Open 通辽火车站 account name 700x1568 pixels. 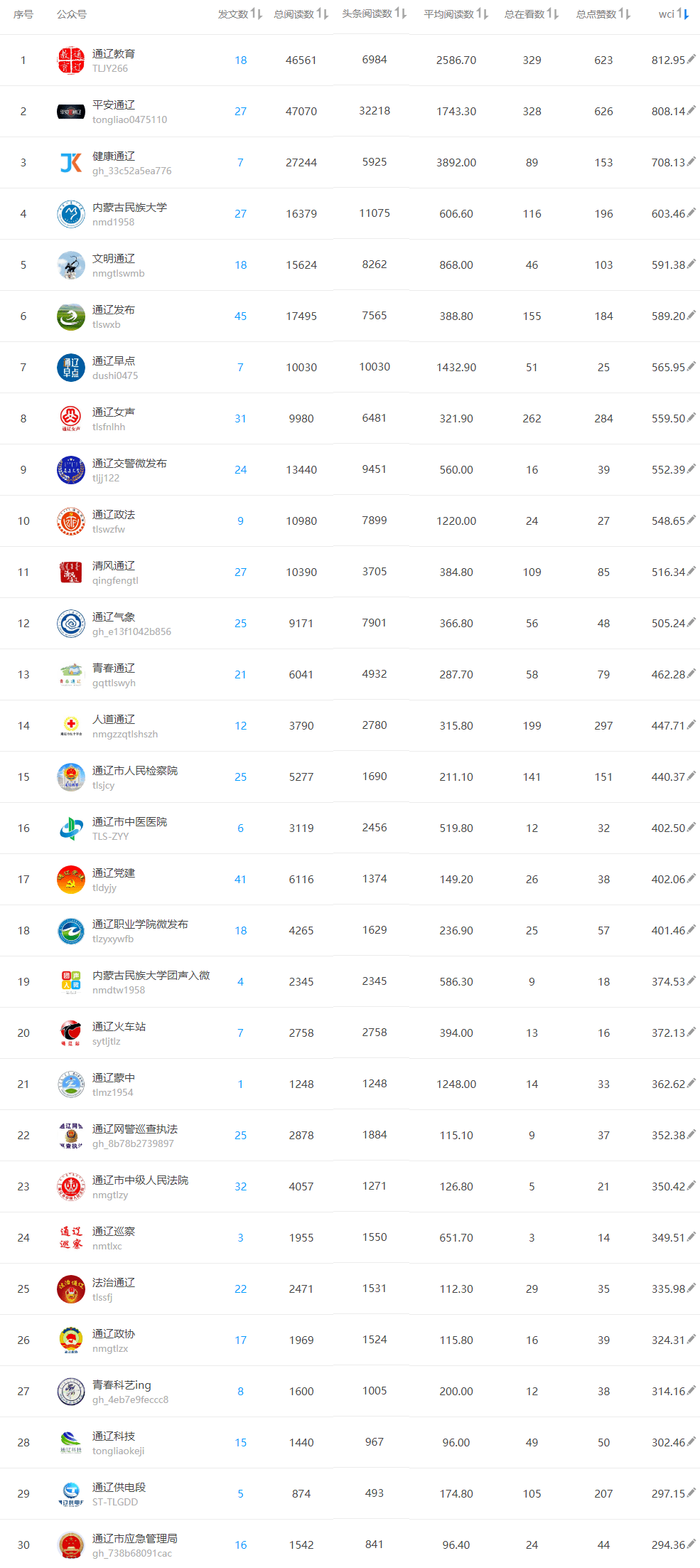click(119, 1026)
